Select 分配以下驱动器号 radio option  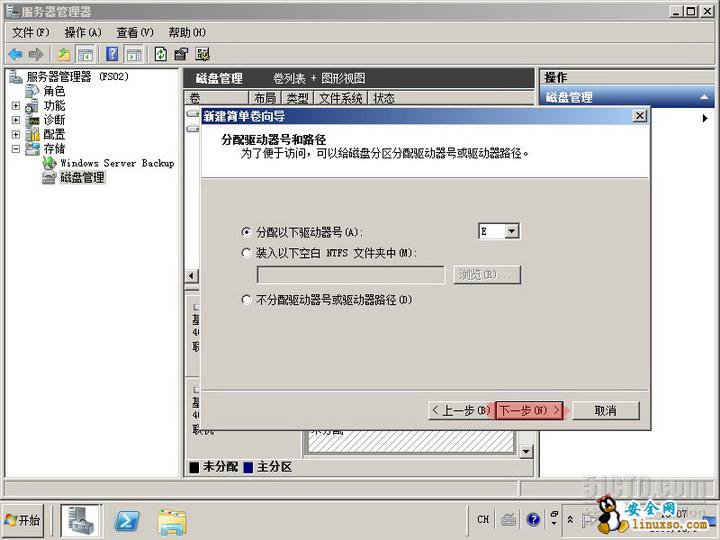(x=247, y=232)
